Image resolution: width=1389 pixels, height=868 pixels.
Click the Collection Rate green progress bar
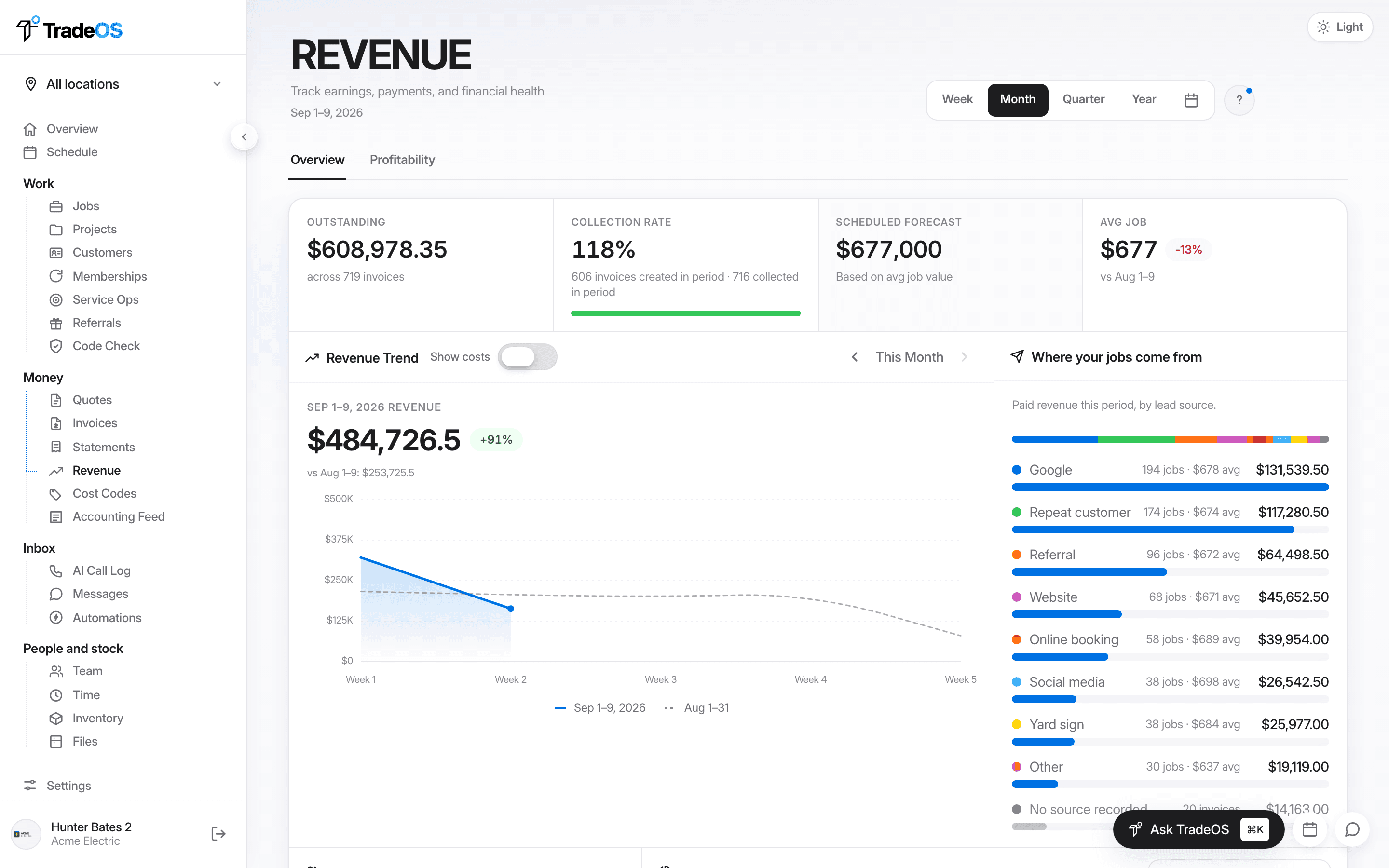click(685, 313)
